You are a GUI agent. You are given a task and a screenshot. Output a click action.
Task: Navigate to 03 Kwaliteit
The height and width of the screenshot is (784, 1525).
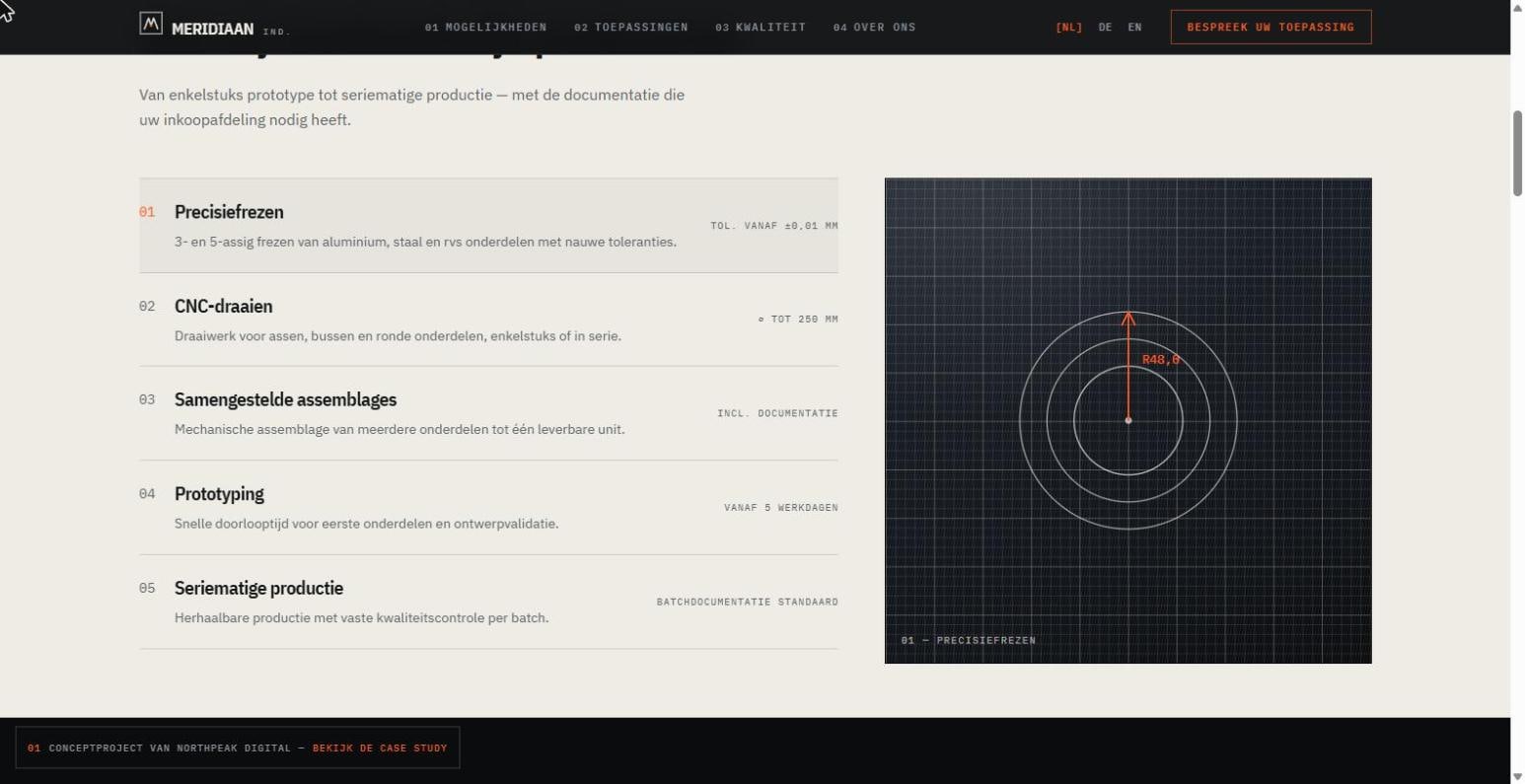(761, 28)
